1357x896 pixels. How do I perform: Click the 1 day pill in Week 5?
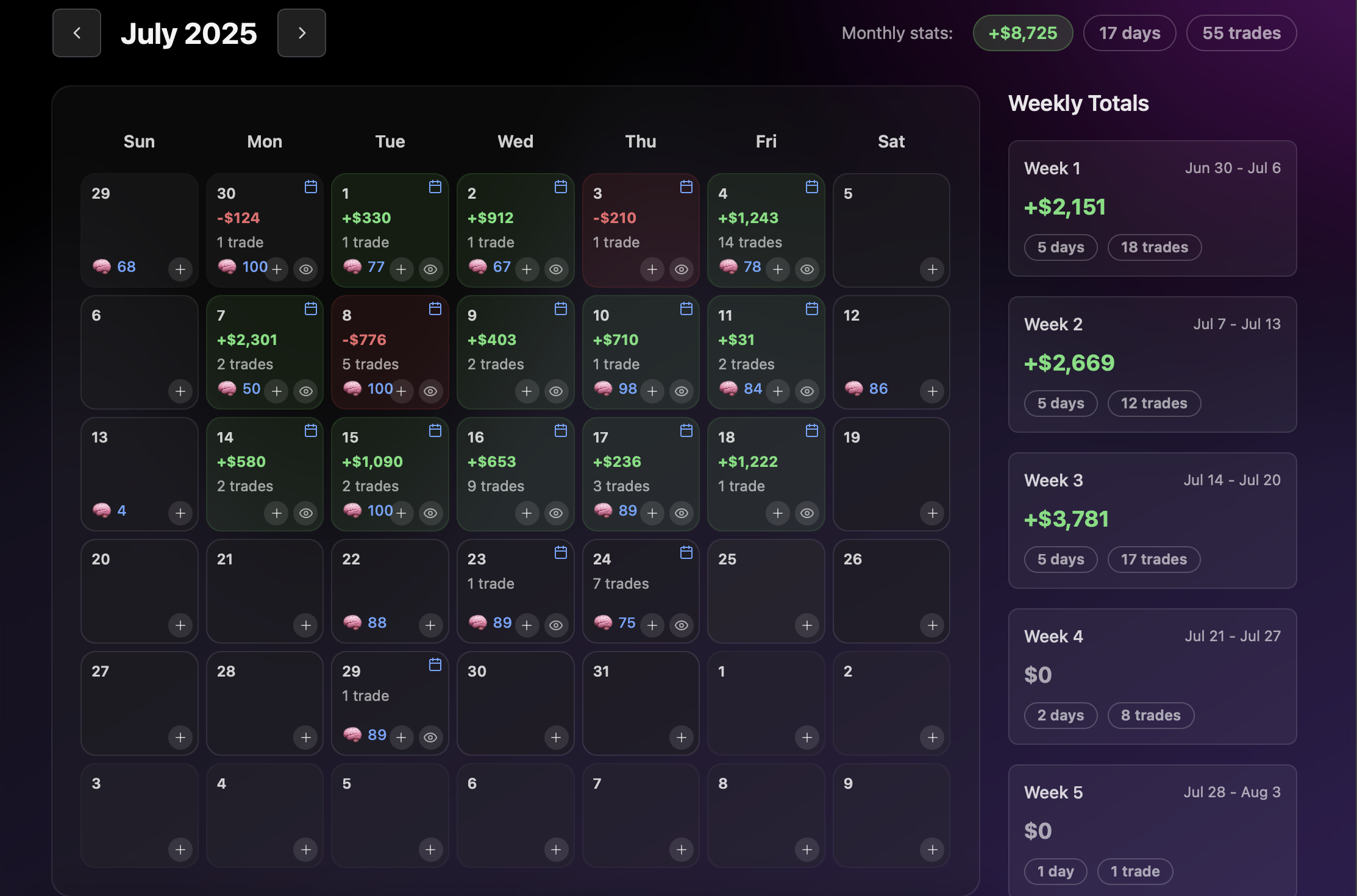pyautogui.click(x=1056, y=872)
